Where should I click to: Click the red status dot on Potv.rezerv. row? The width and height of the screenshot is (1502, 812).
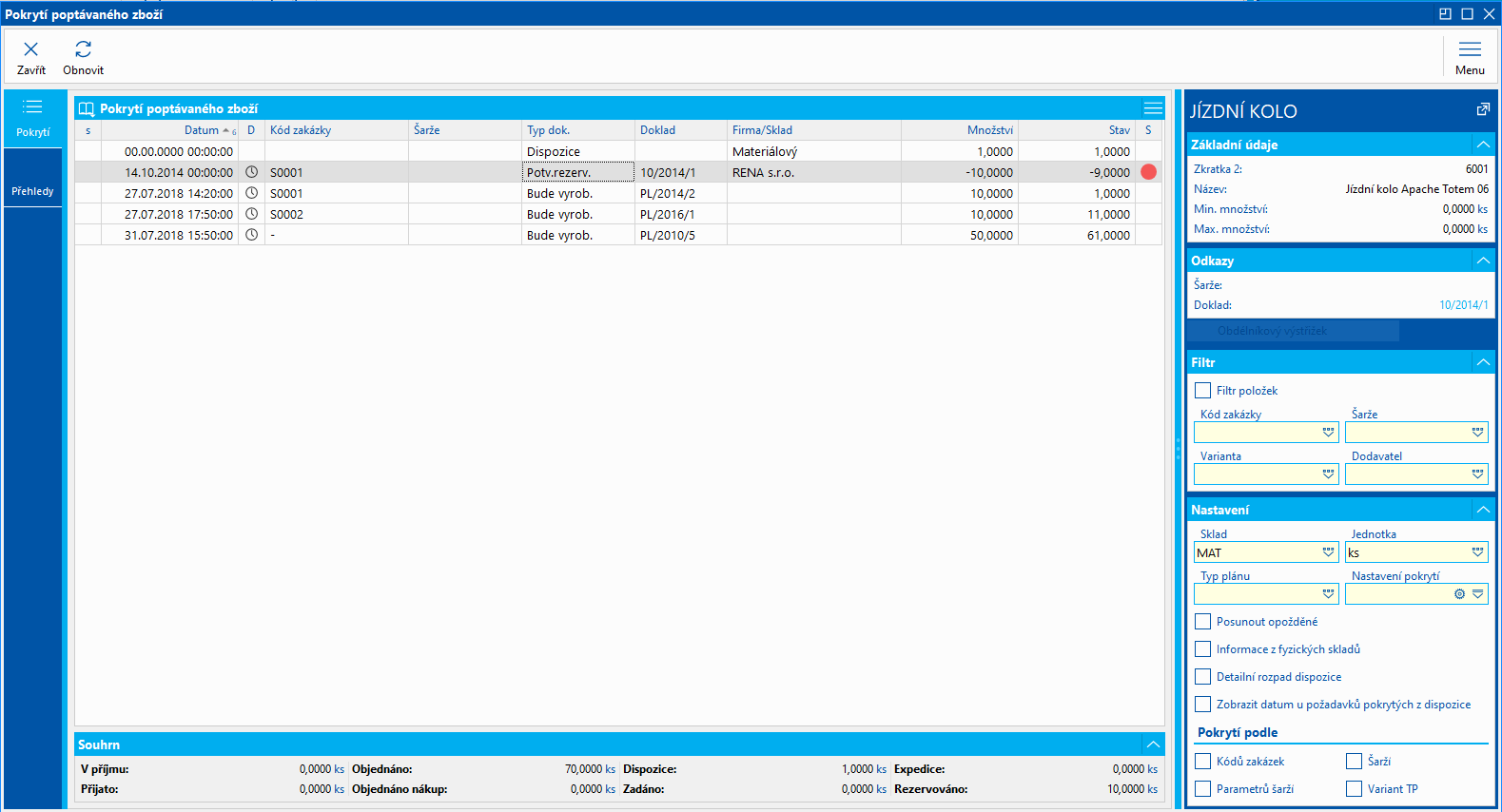[1148, 172]
